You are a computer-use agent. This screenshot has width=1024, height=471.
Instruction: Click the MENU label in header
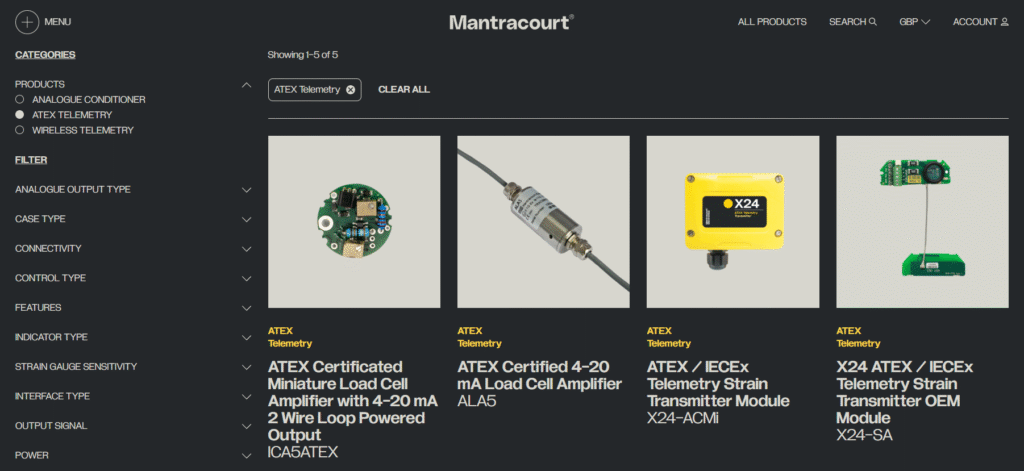coord(57,22)
